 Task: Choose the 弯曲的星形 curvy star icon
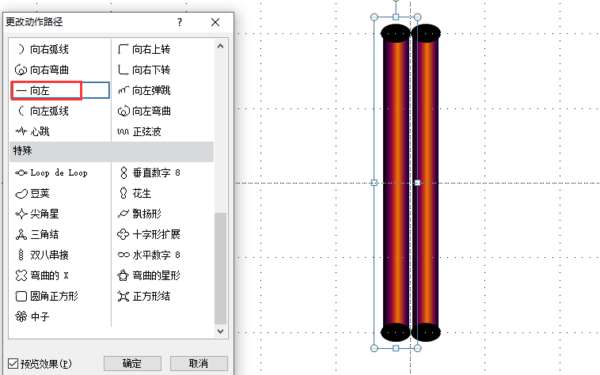click(123, 276)
